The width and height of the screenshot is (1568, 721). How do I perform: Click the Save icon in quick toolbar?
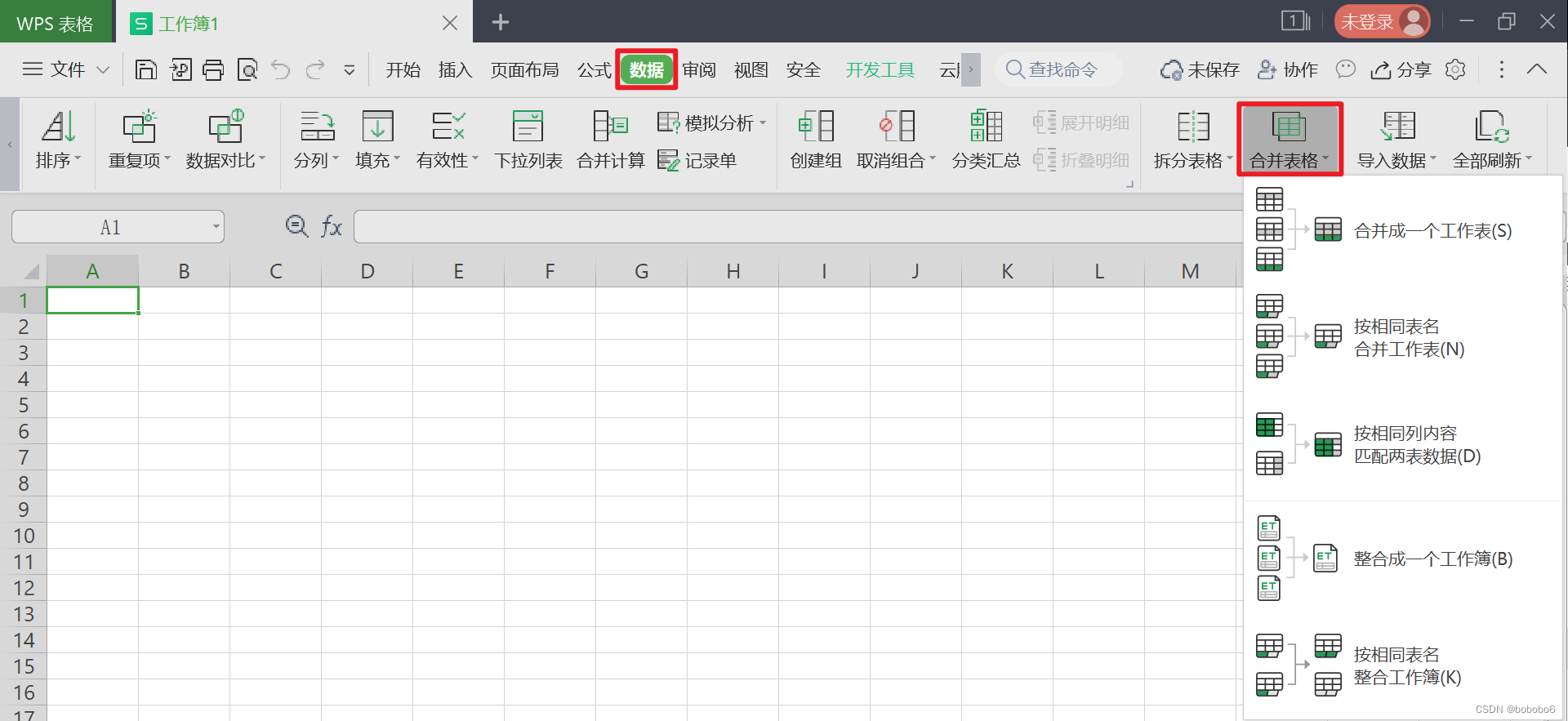click(x=145, y=70)
